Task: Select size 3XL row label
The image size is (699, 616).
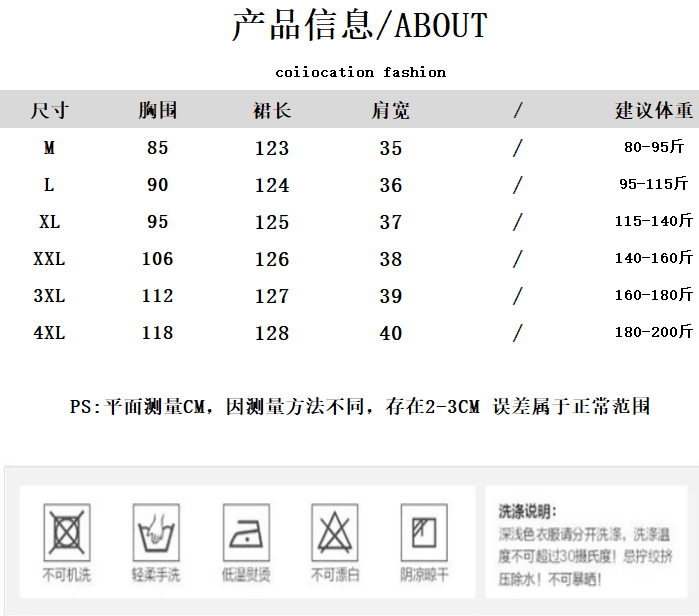Action: 49,296
